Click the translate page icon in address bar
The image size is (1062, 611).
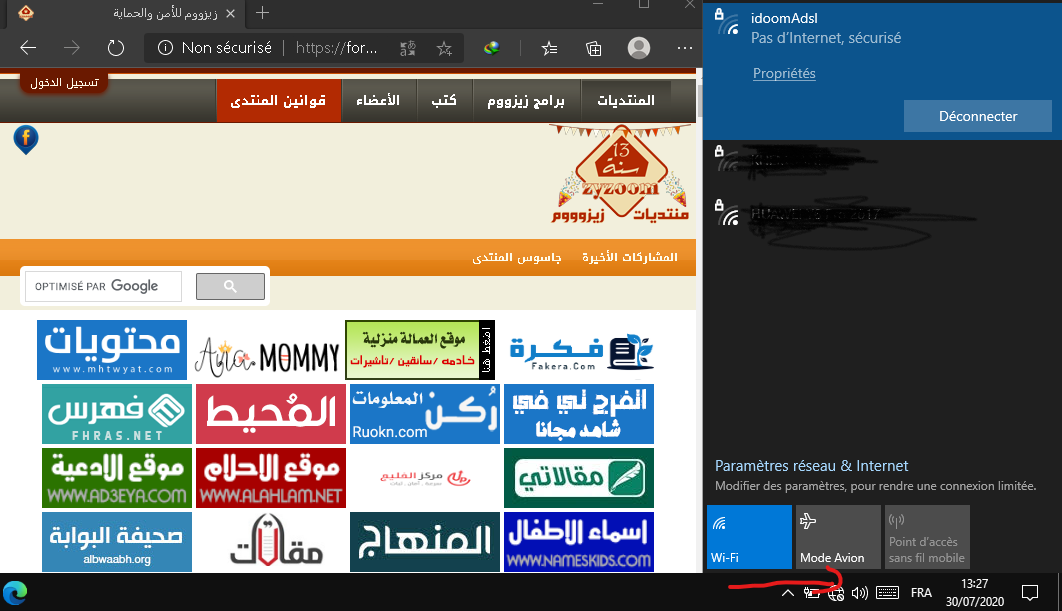[408, 48]
